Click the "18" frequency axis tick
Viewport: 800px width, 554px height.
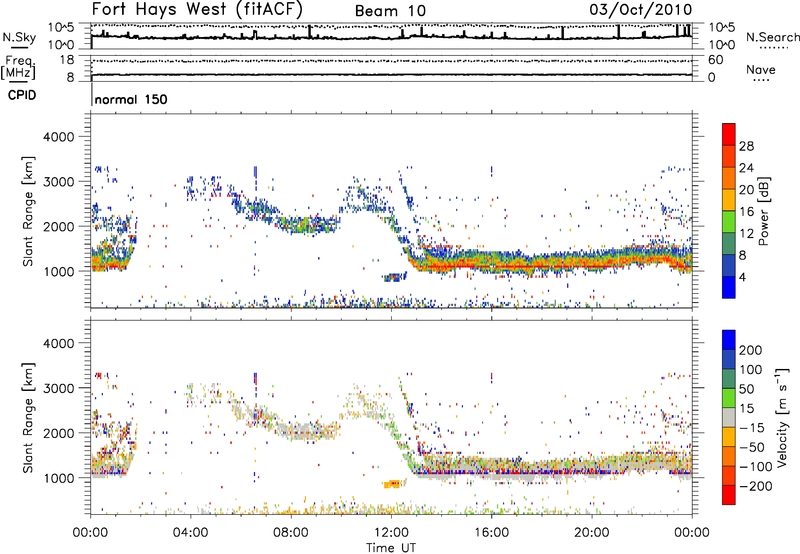[x=67, y=60]
